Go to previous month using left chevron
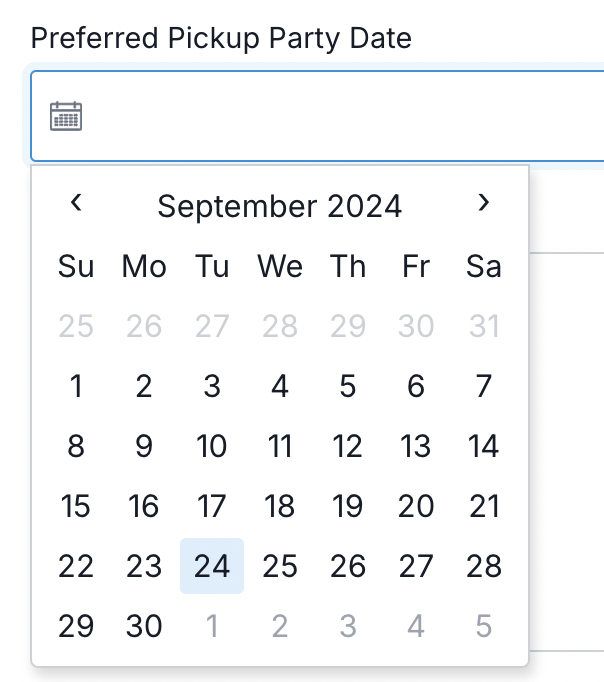 pyautogui.click(x=76, y=204)
